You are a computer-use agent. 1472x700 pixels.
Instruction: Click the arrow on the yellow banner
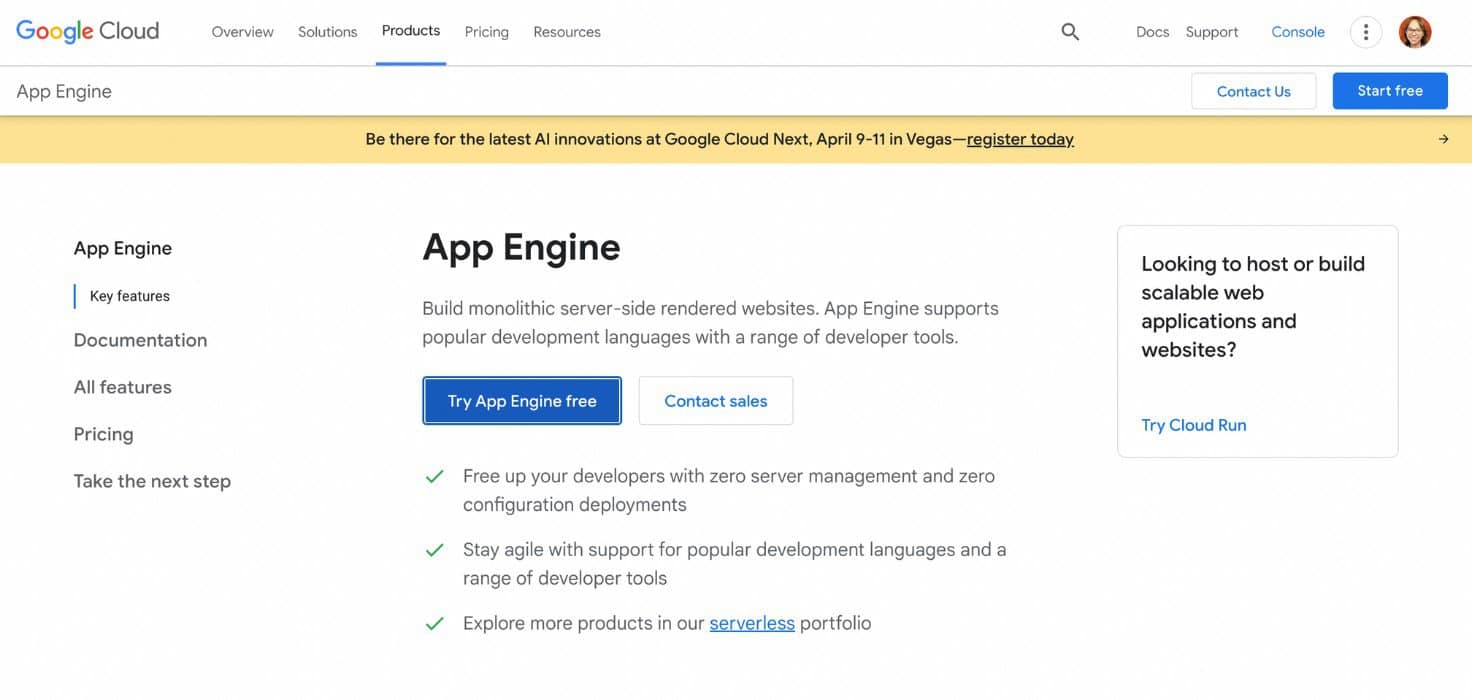1443,139
